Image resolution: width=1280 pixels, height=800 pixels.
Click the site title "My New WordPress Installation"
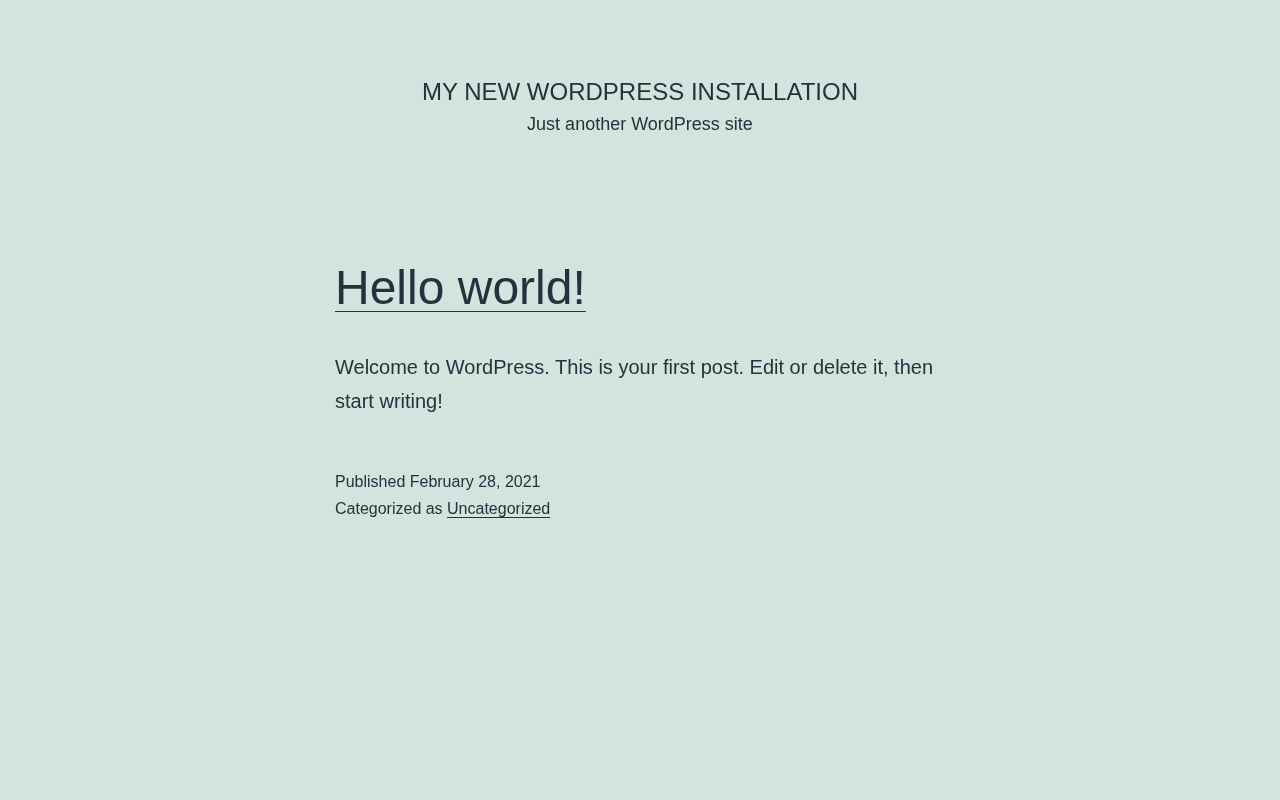[640, 92]
